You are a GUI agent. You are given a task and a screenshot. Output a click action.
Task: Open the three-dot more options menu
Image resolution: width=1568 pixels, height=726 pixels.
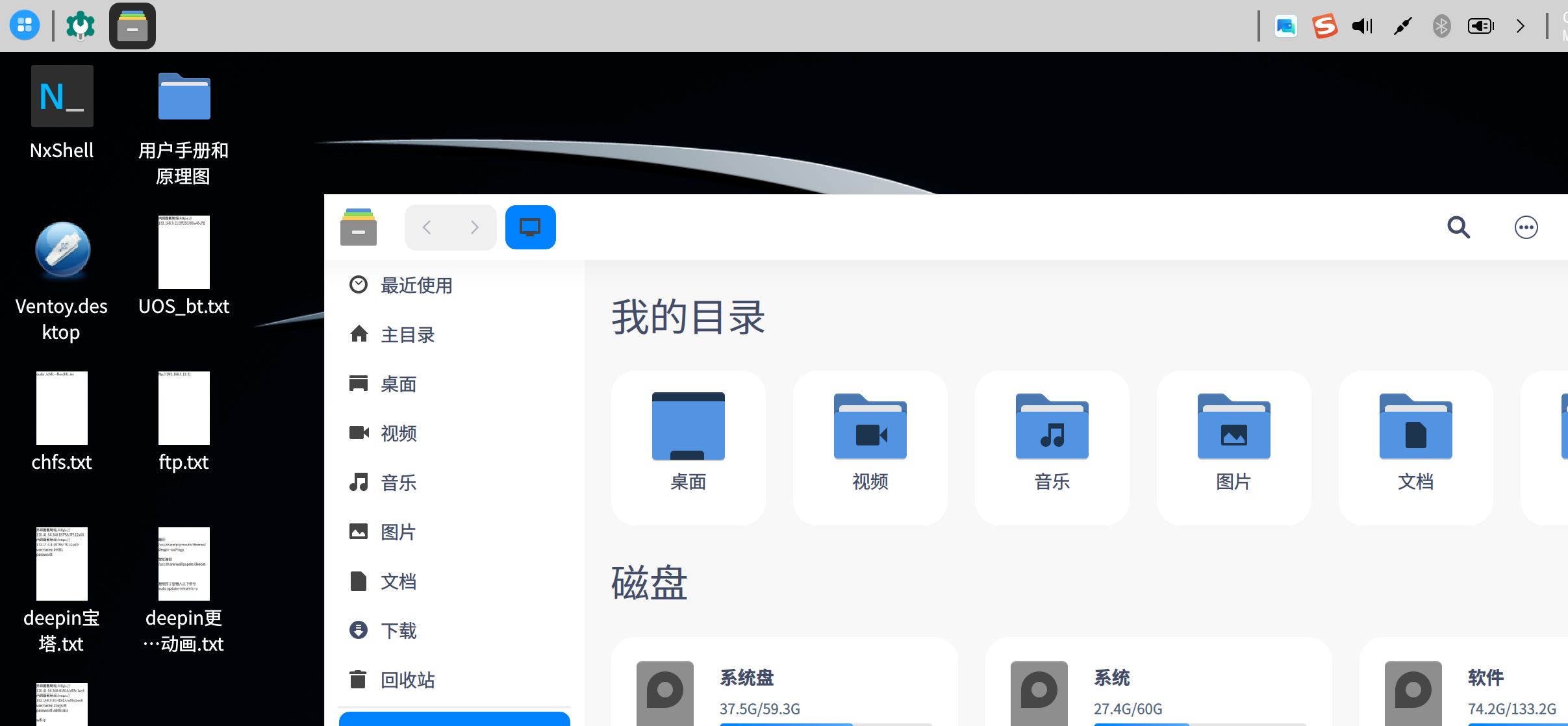tap(1526, 227)
